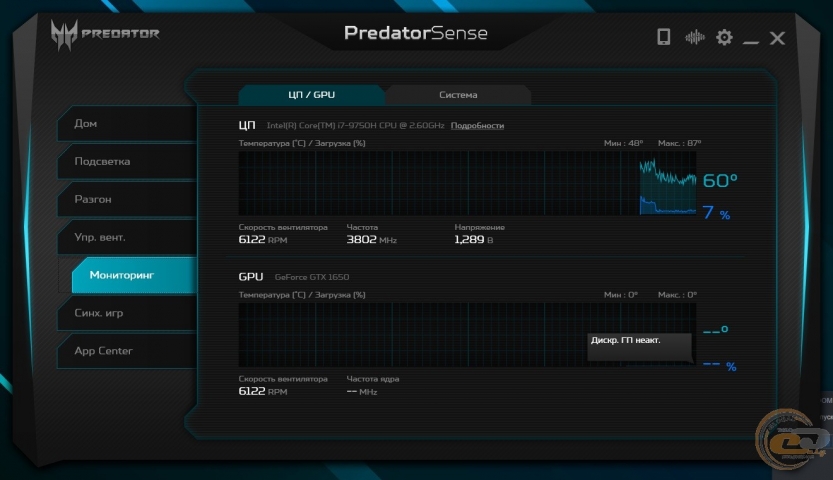Close PredatorSense with the X icon
This screenshot has width=833, height=480.
(777, 38)
